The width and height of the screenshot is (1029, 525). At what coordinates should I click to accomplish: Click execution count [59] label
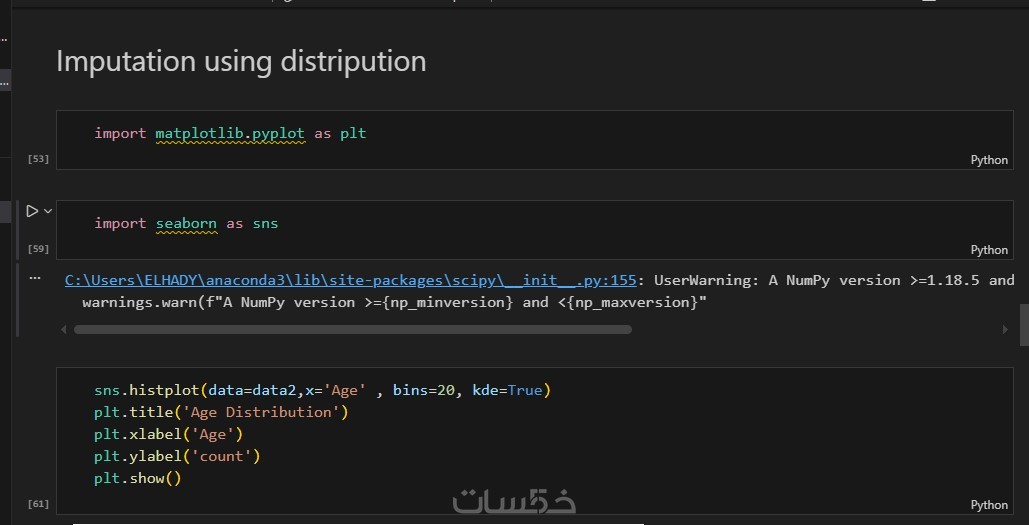click(x=39, y=248)
